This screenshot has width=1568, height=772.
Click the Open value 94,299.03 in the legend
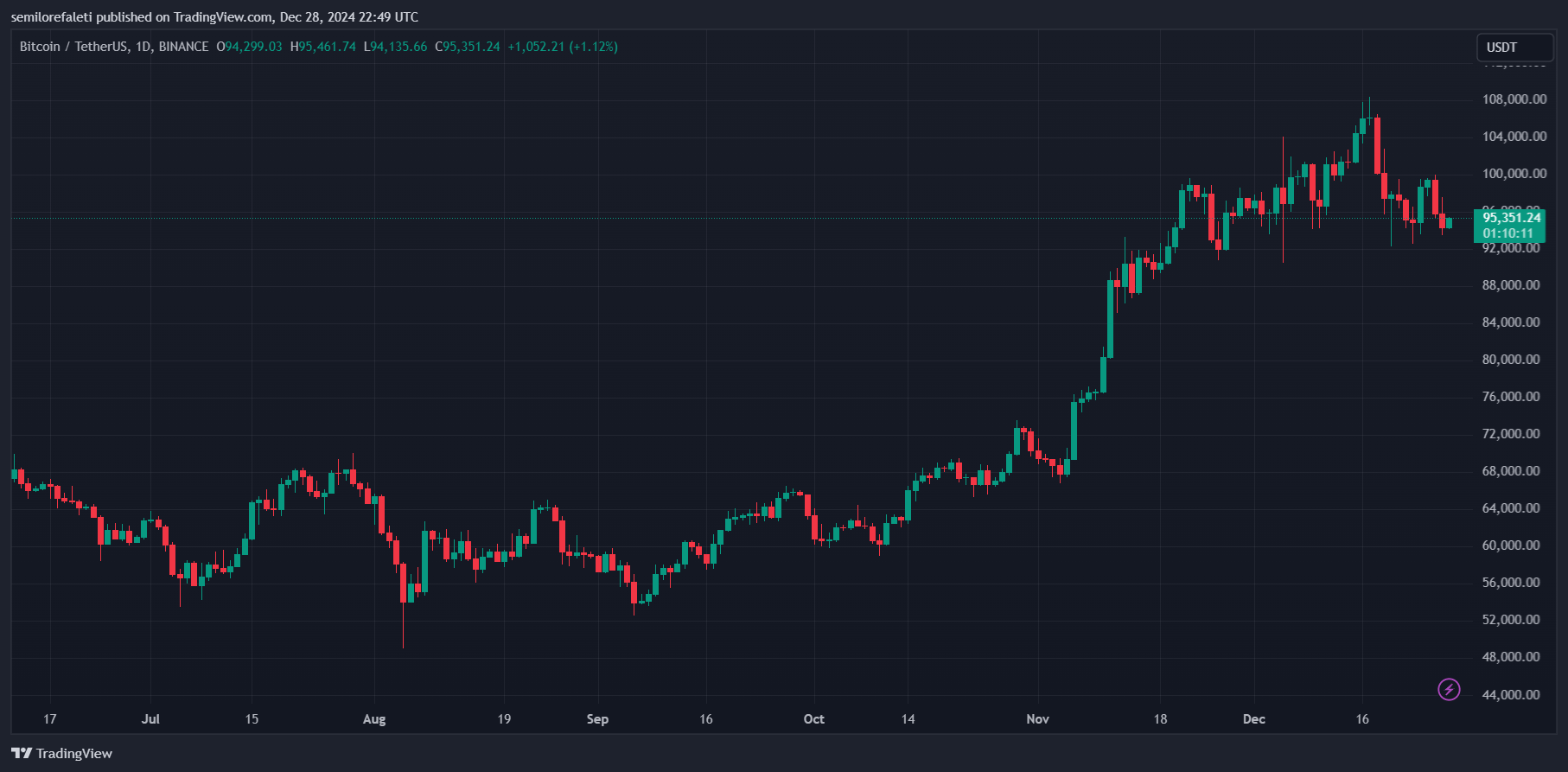253,47
